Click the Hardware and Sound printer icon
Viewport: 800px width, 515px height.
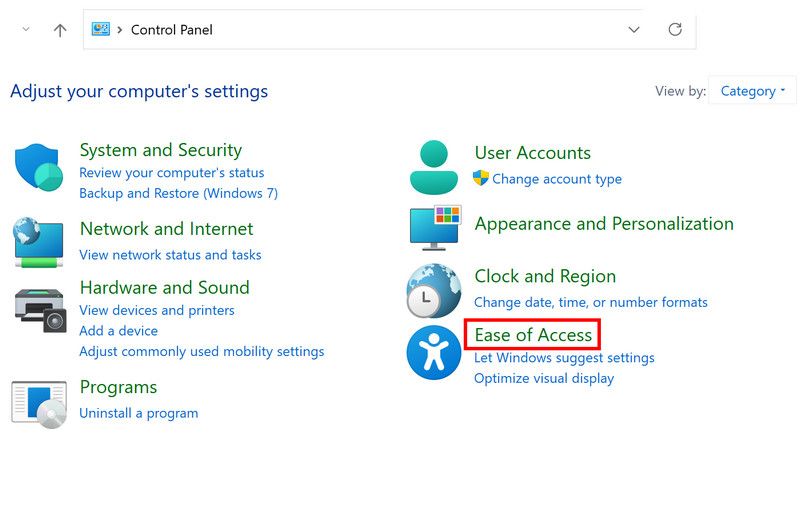pos(40,309)
